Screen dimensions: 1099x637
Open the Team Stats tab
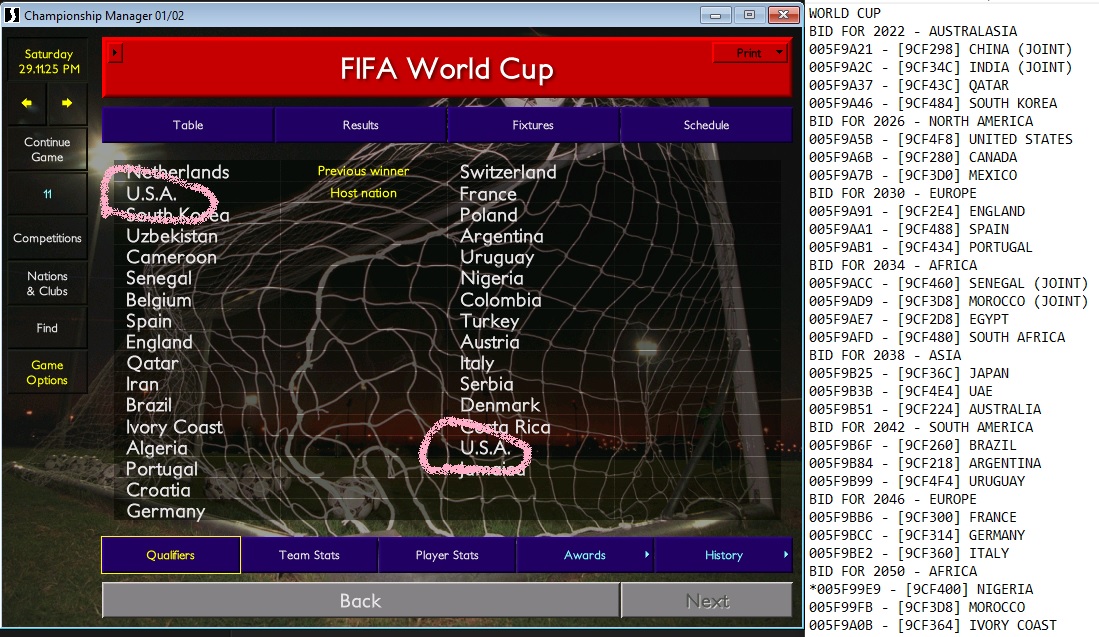(x=309, y=555)
